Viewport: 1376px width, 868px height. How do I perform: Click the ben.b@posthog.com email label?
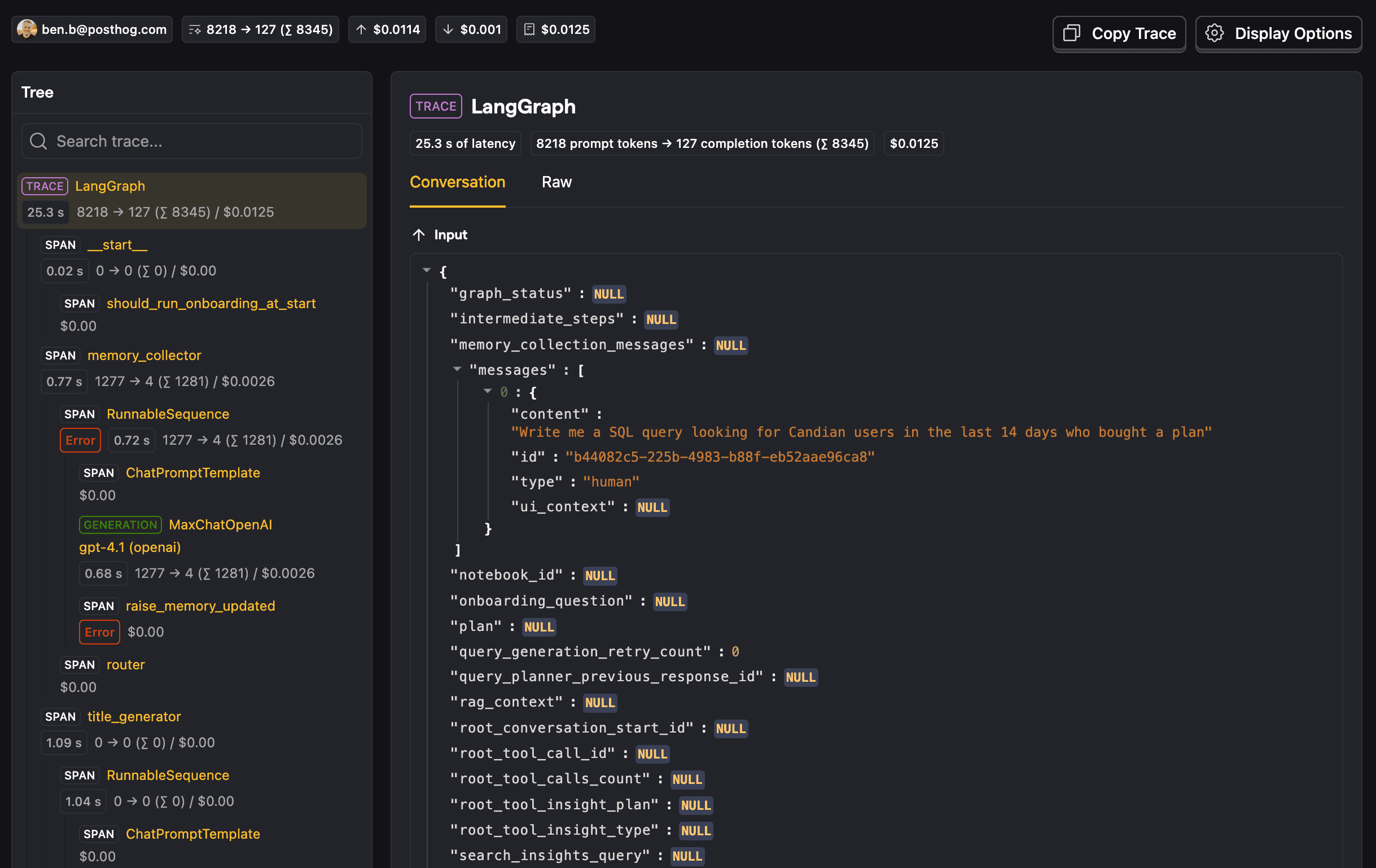point(104,30)
